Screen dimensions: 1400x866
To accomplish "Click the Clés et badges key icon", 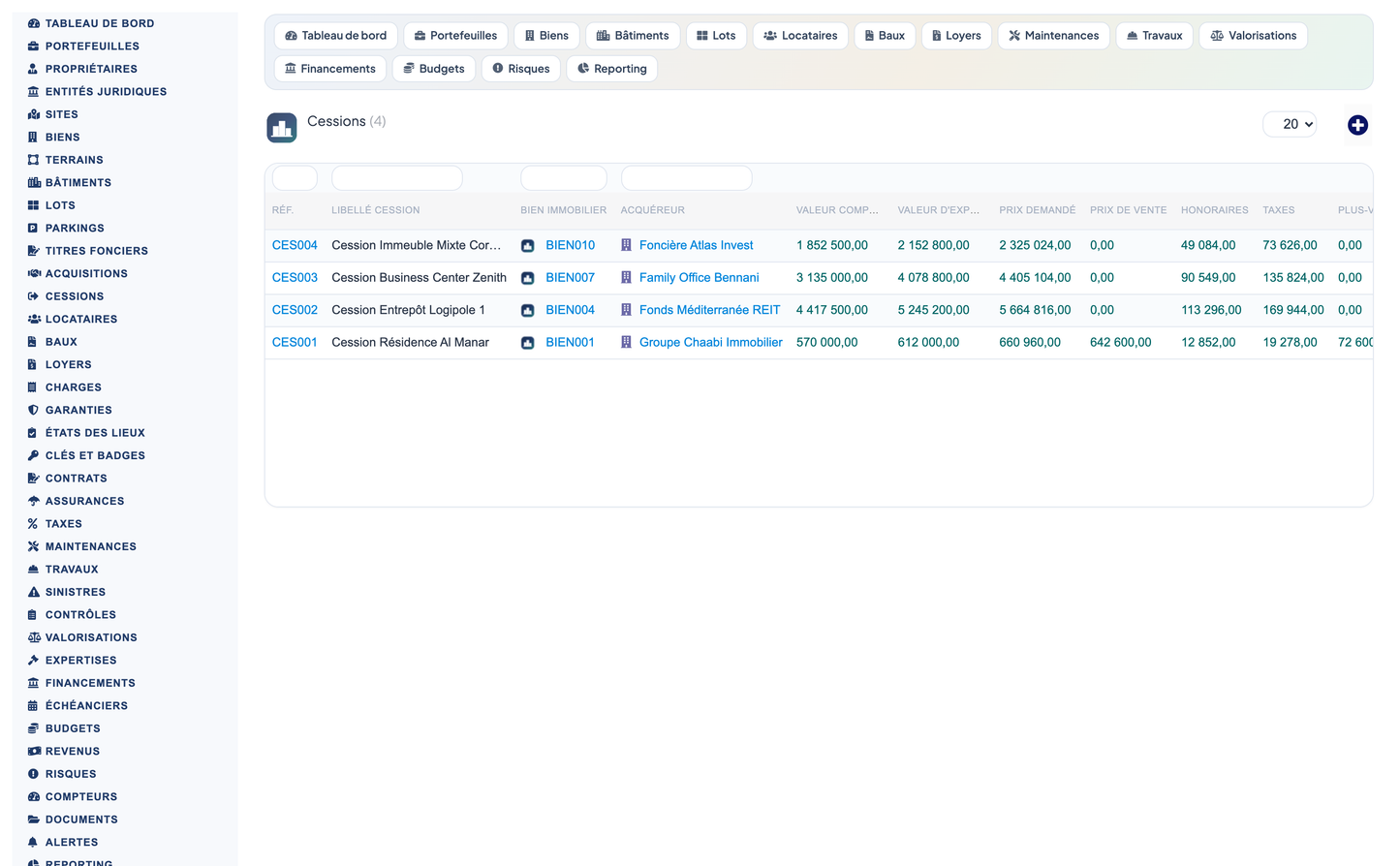I will [x=33, y=456].
